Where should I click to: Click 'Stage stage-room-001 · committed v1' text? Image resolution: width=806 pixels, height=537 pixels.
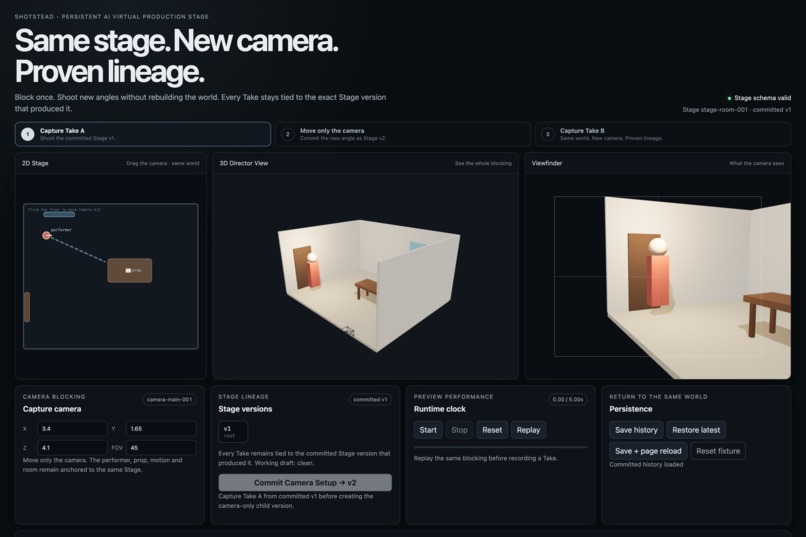click(x=737, y=109)
